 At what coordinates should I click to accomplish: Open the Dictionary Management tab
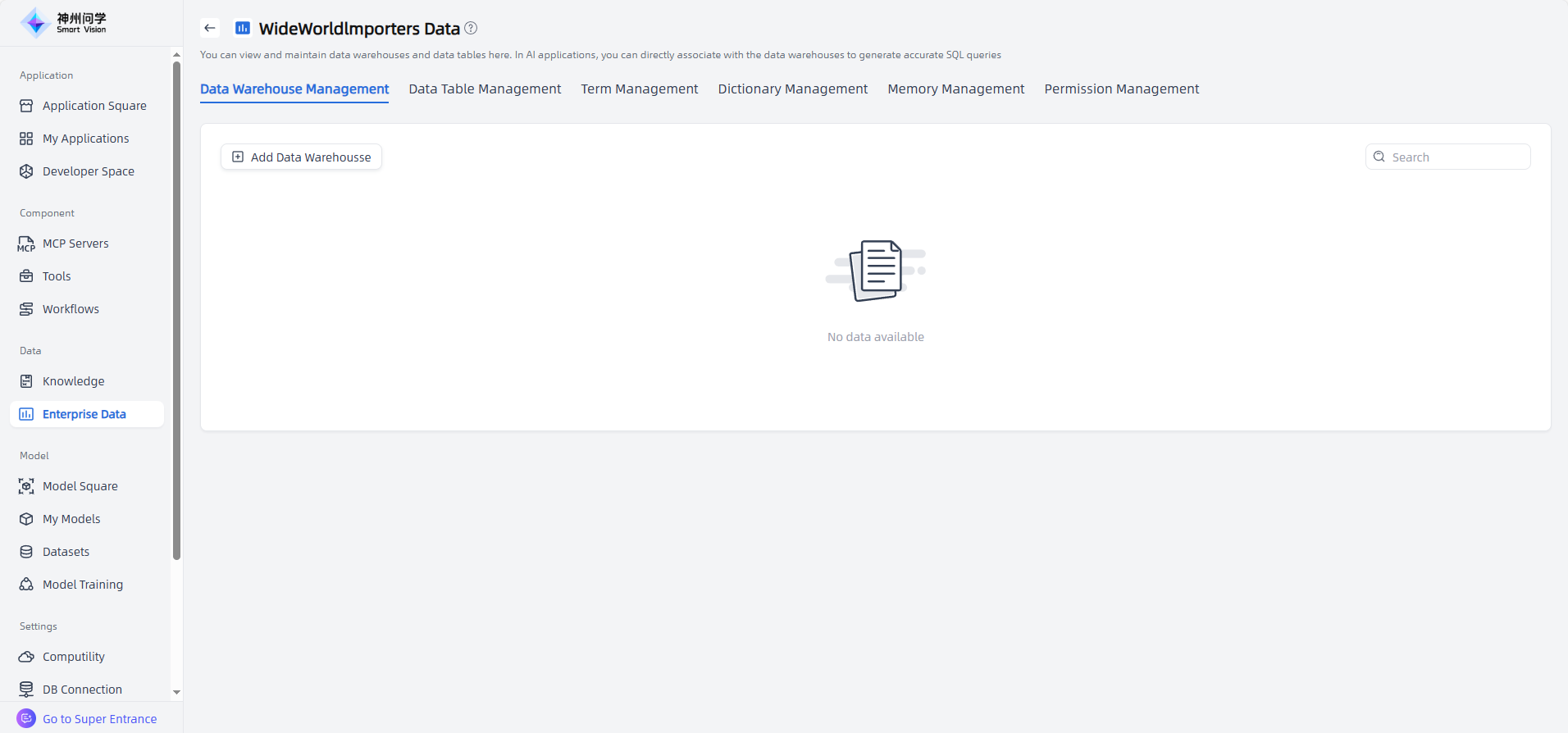(792, 89)
